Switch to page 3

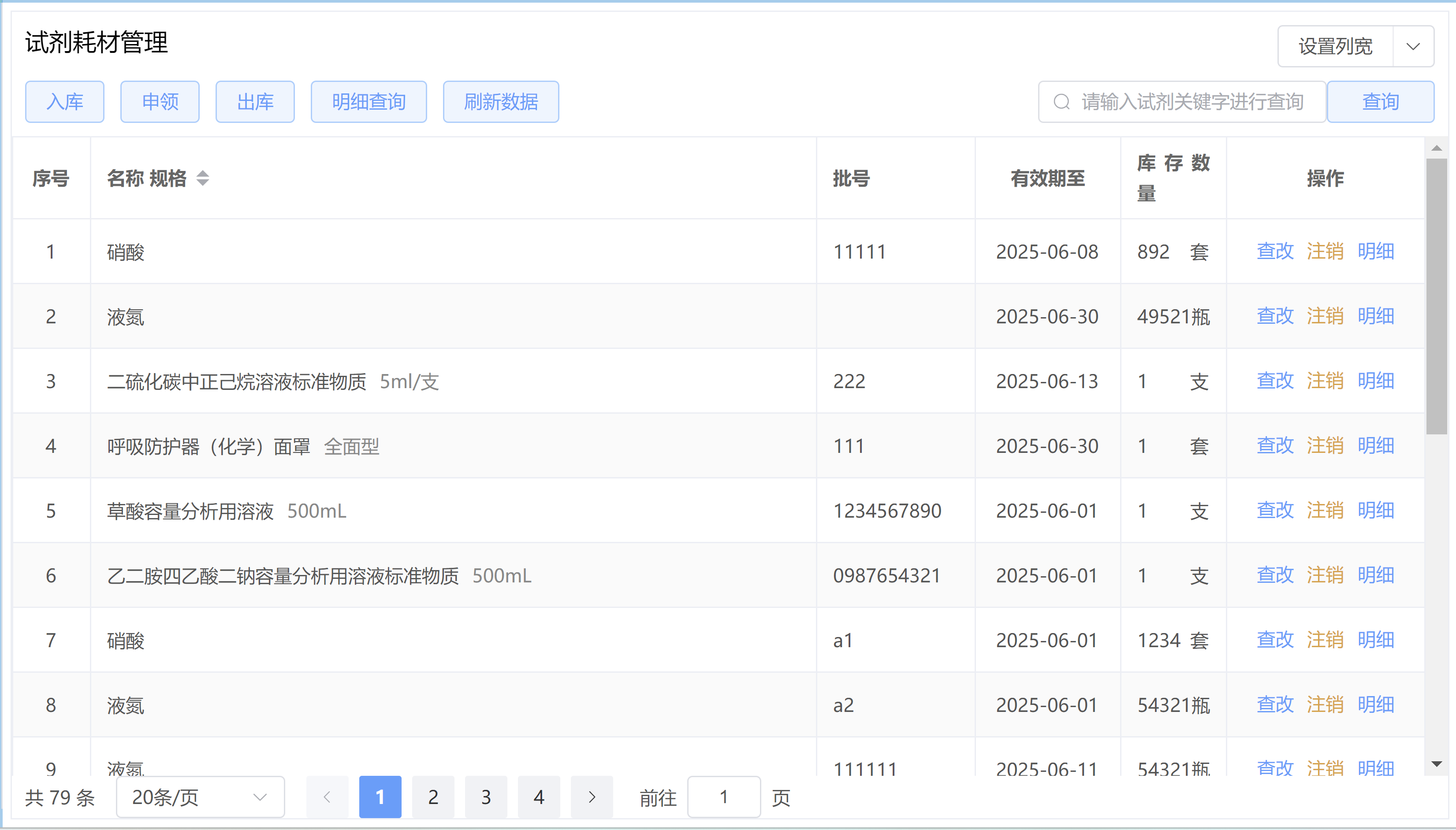pyautogui.click(x=486, y=797)
